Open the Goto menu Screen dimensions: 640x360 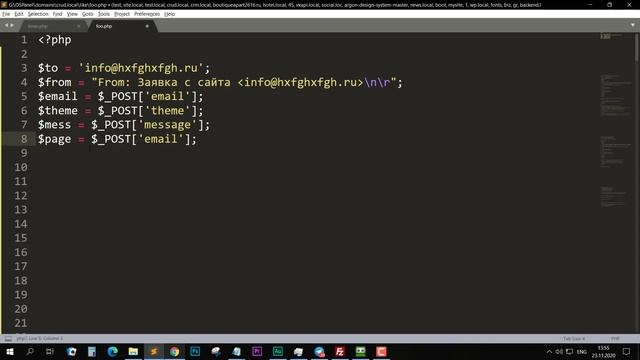point(87,14)
